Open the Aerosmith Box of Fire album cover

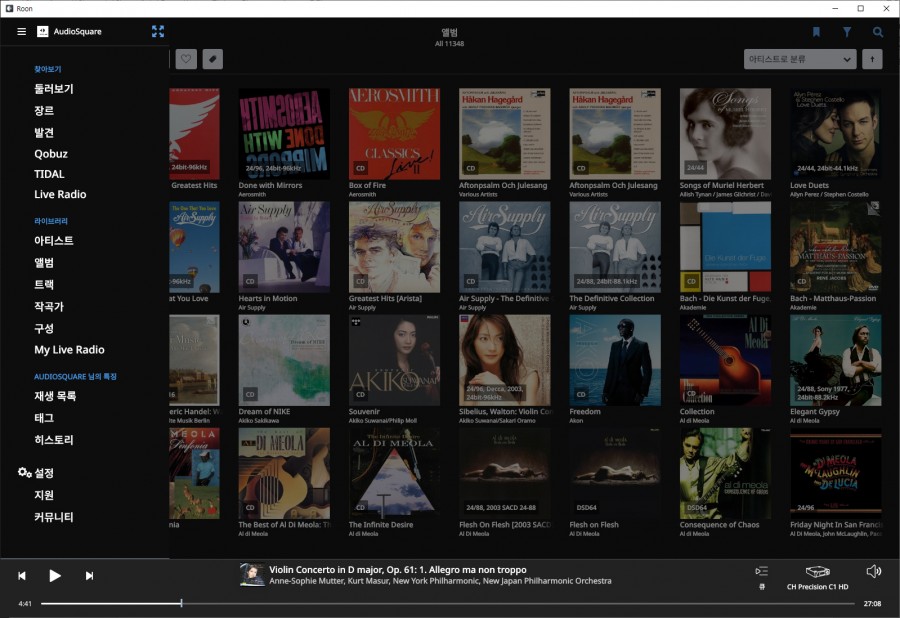click(394, 134)
